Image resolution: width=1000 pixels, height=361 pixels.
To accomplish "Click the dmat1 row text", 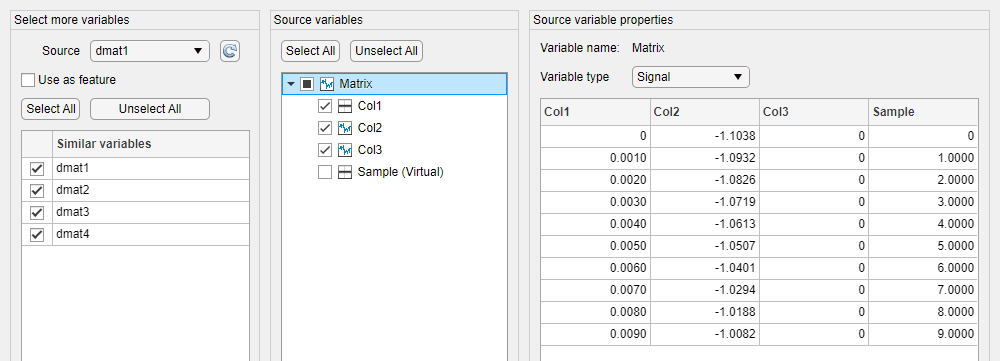I will 73,168.
